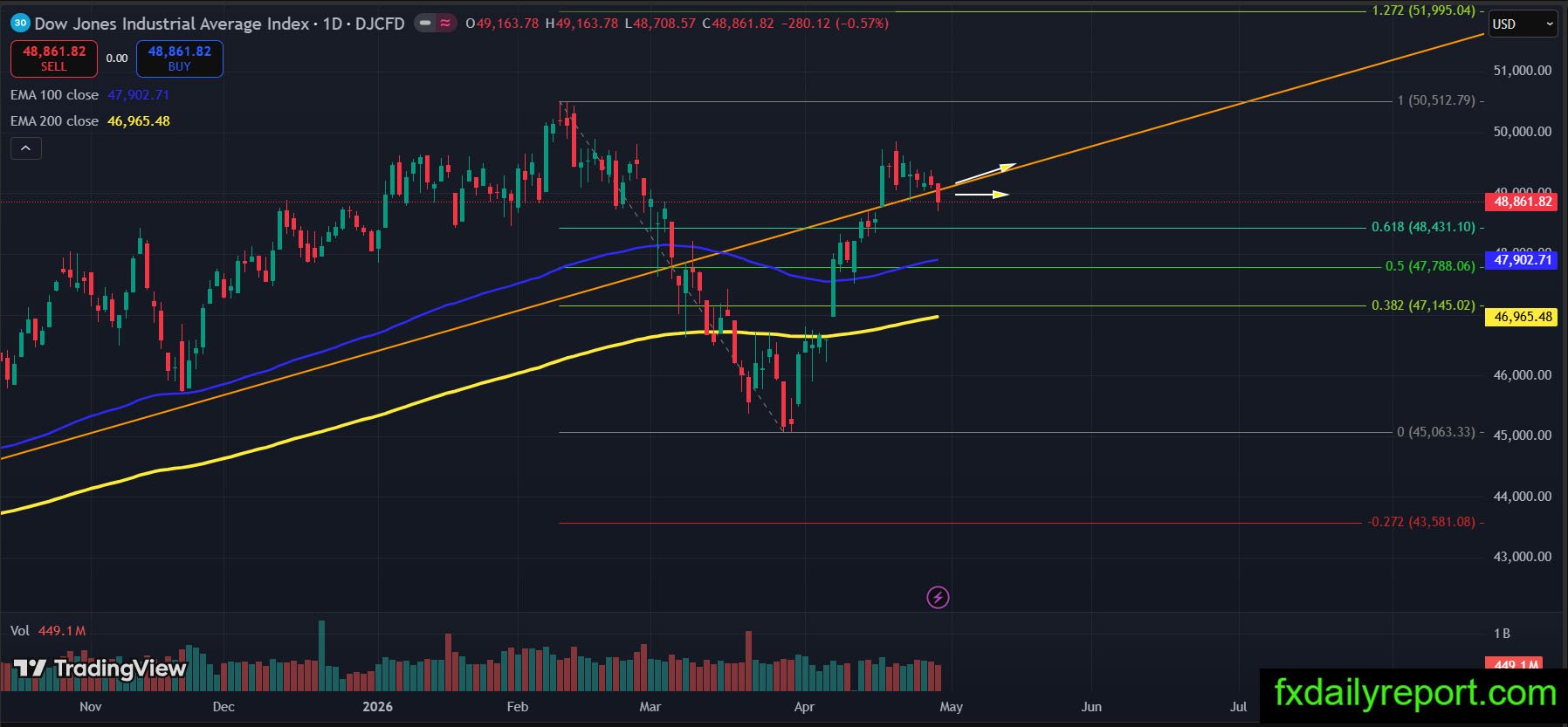Click May on the time axis

952,707
